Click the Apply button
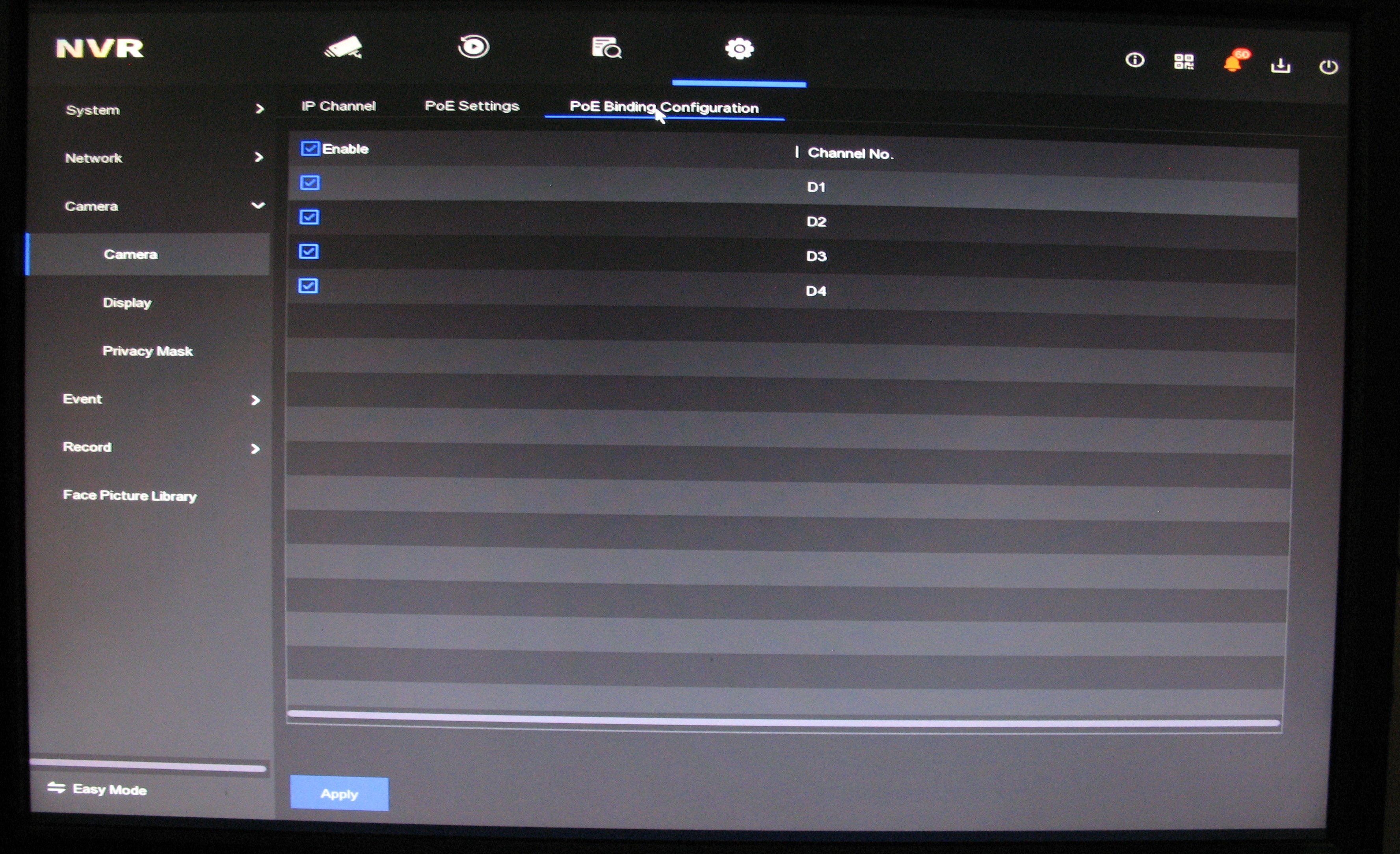 (339, 794)
